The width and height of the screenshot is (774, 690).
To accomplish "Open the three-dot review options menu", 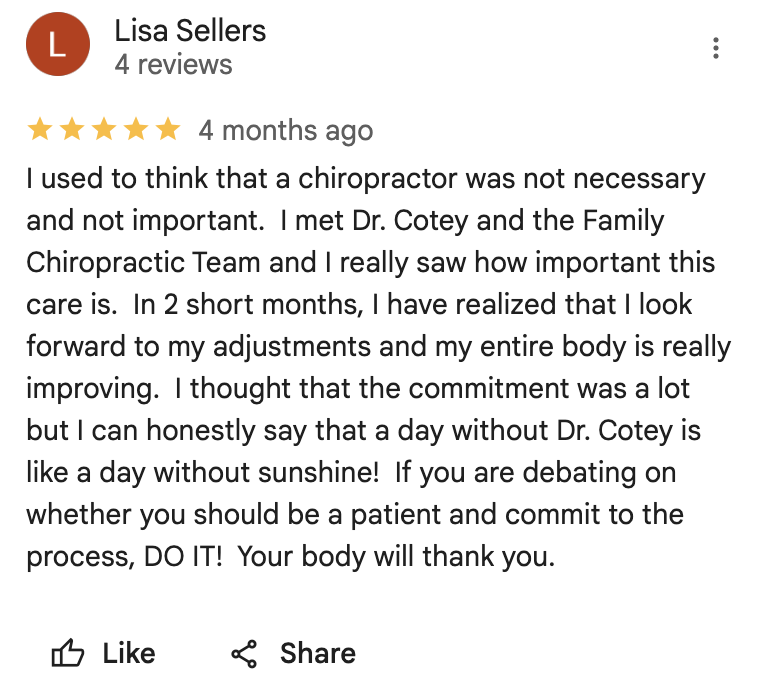I will point(715,47).
